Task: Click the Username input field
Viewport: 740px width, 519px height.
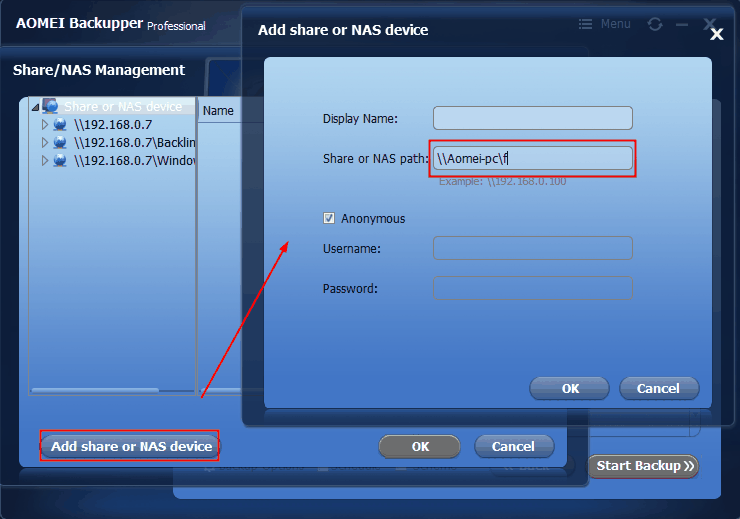Action: (532, 248)
